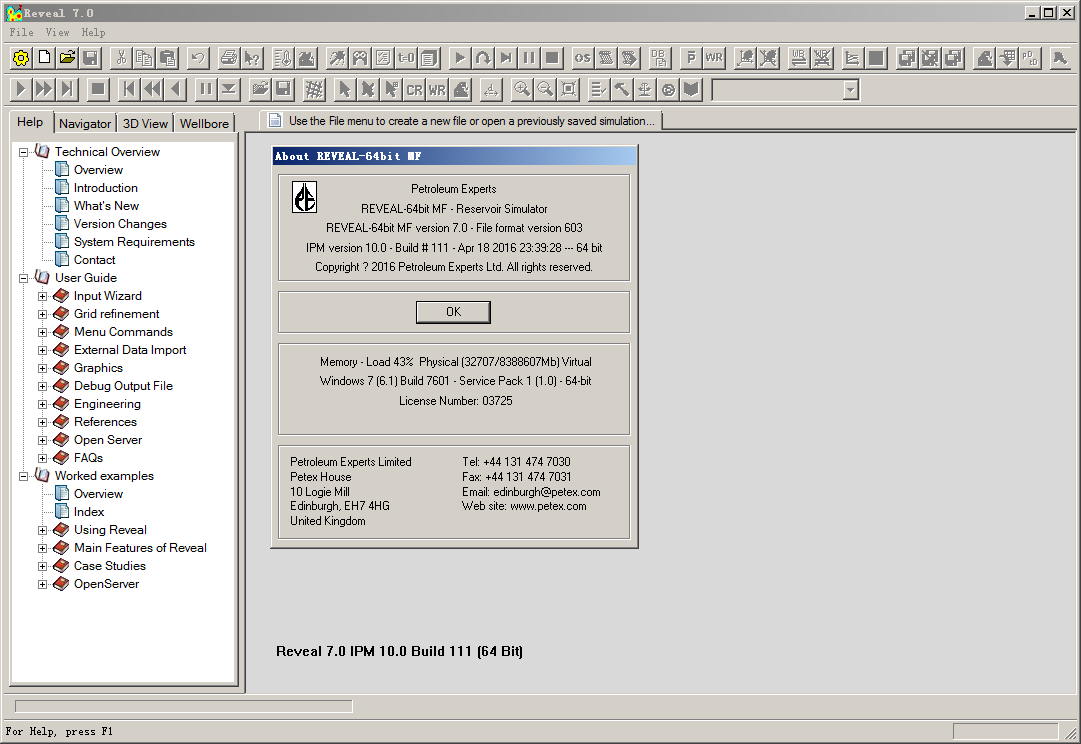Screen dimensions: 1081x744
Task: Click the thermometer toolbar icon
Action: (x=283, y=59)
